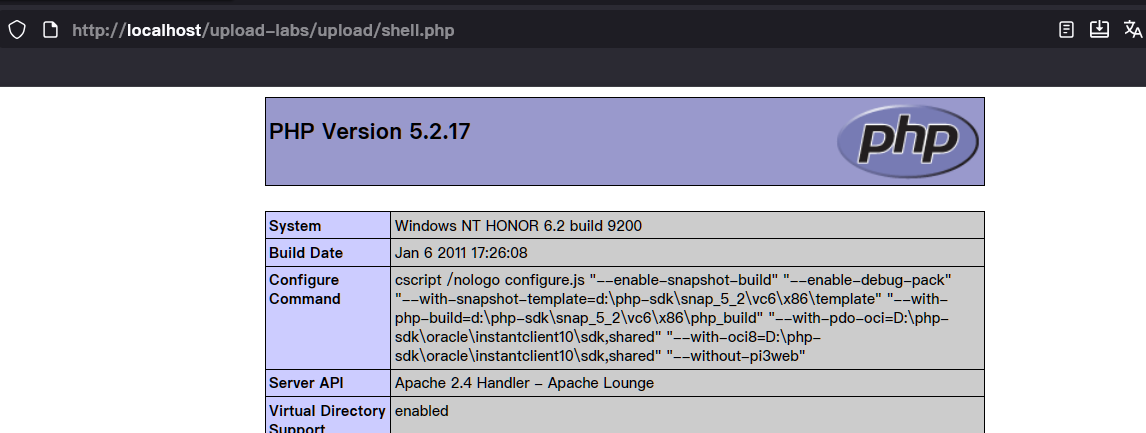Click the Server API label
The width and height of the screenshot is (1146, 433).
coord(306,383)
